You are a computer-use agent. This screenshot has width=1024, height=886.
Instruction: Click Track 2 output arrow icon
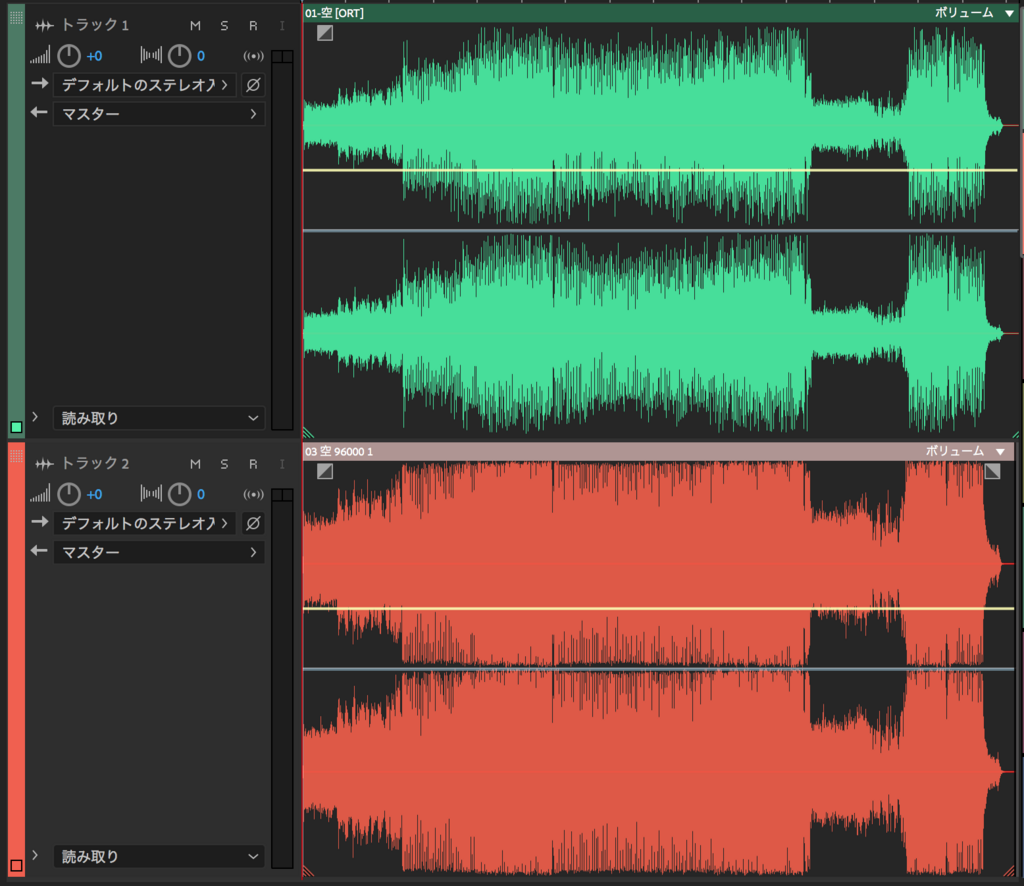click(x=39, y=550)
